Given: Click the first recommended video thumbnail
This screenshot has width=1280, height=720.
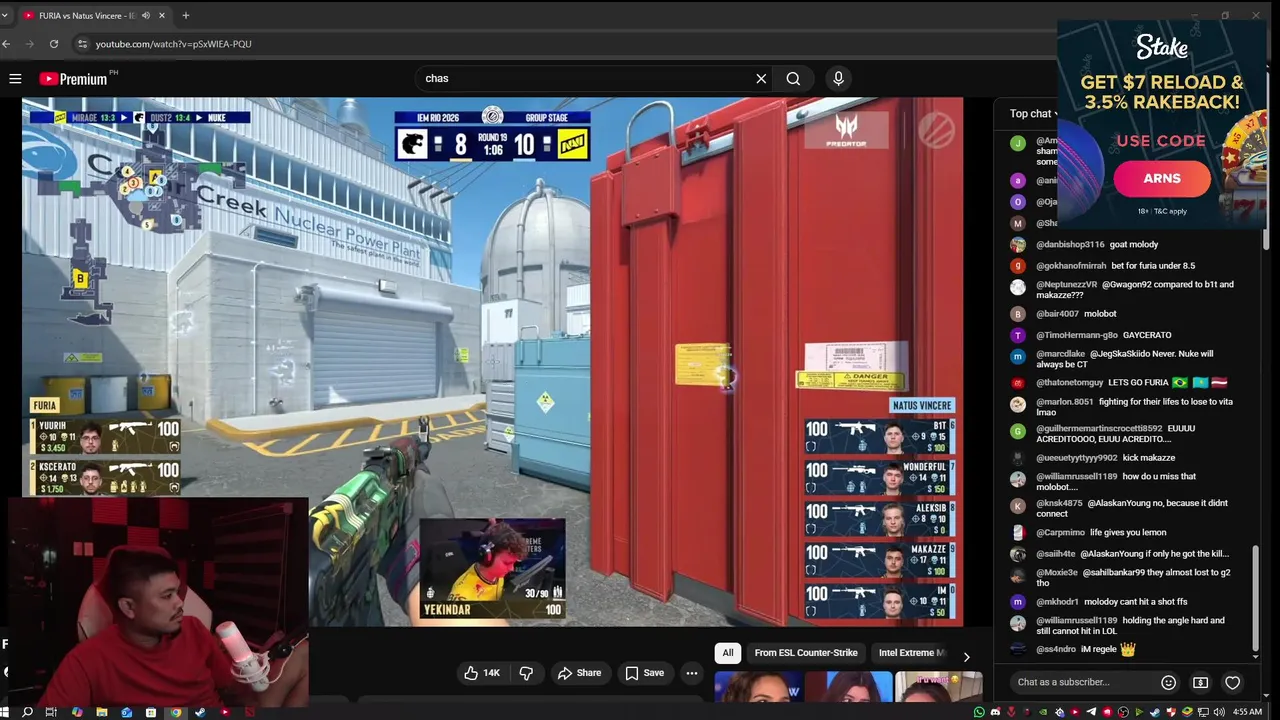Looking at the screenshot, I should pos(758,688).
